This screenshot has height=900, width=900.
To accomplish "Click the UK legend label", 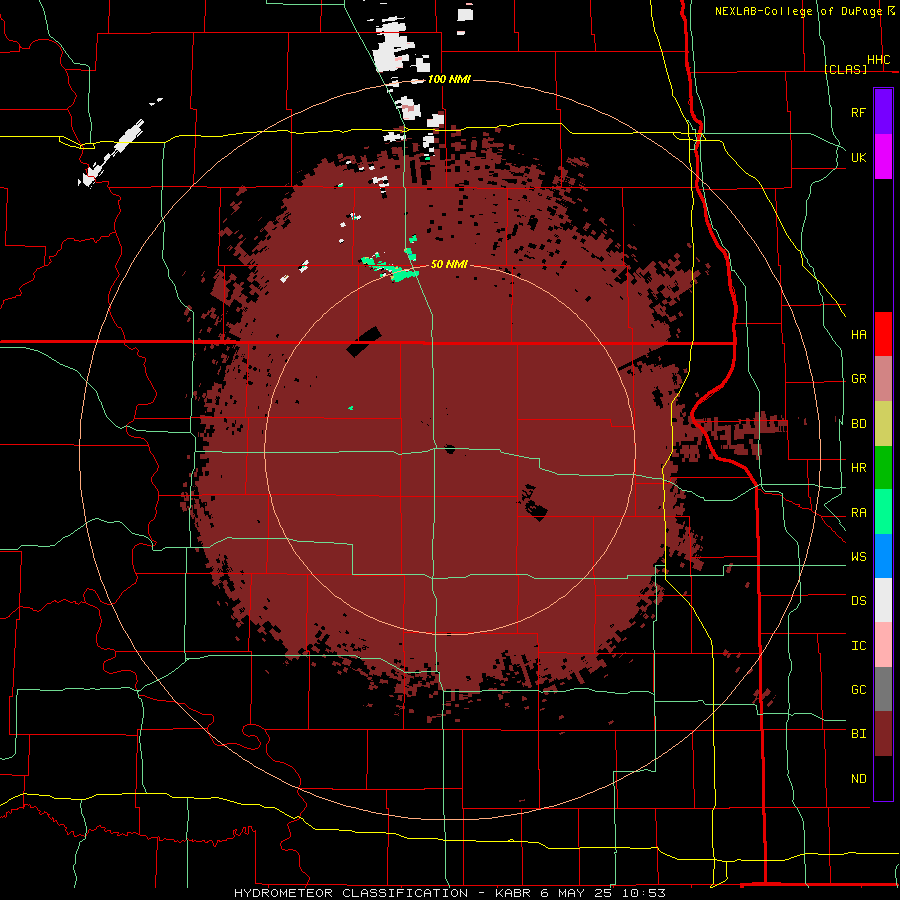I will coord(858,157).
